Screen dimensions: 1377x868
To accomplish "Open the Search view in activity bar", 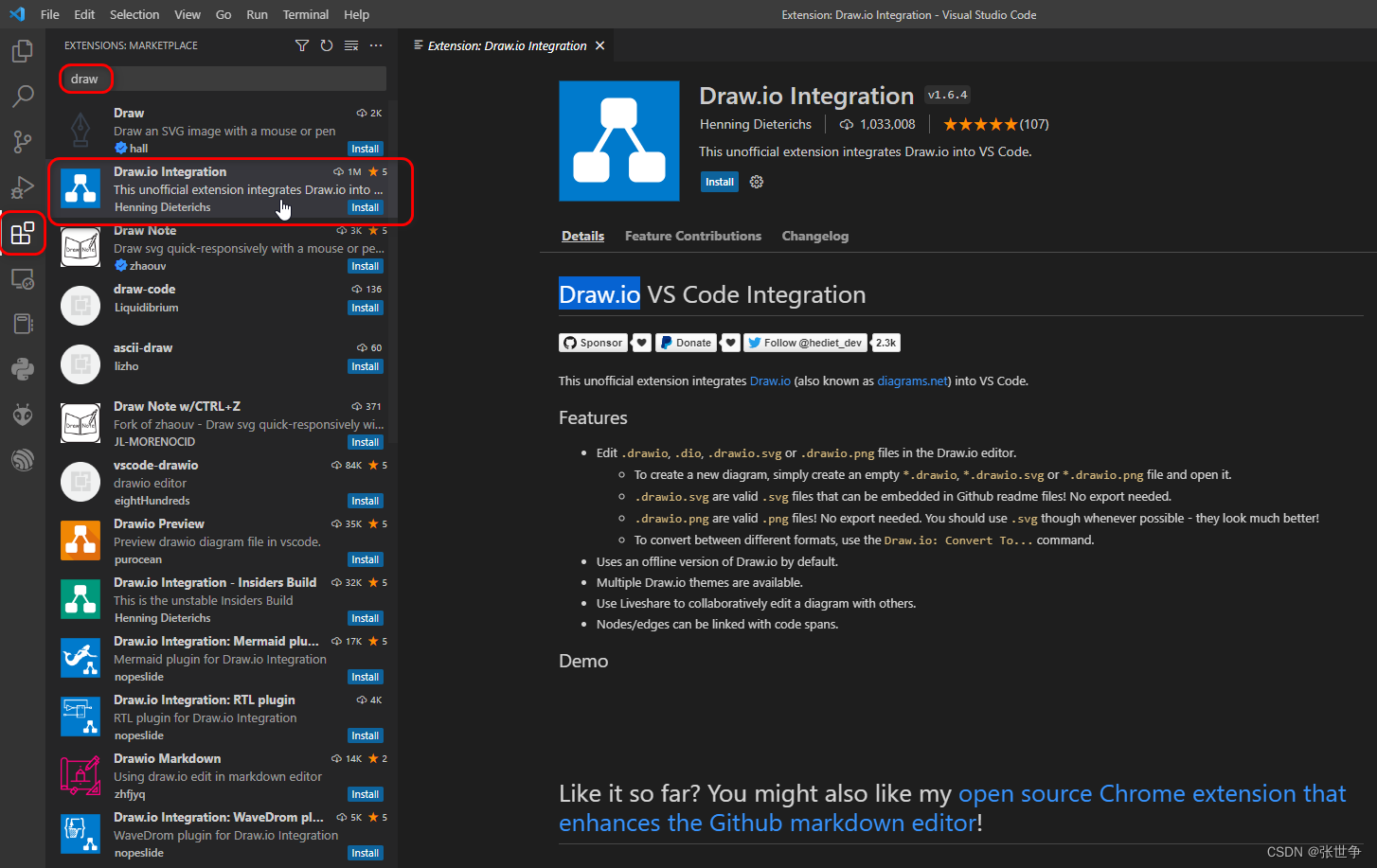I will click(23, 97).
